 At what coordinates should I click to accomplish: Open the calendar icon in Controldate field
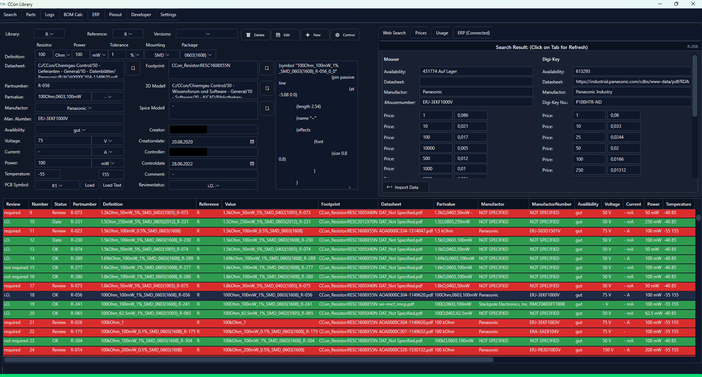click(x=252, y=163)
